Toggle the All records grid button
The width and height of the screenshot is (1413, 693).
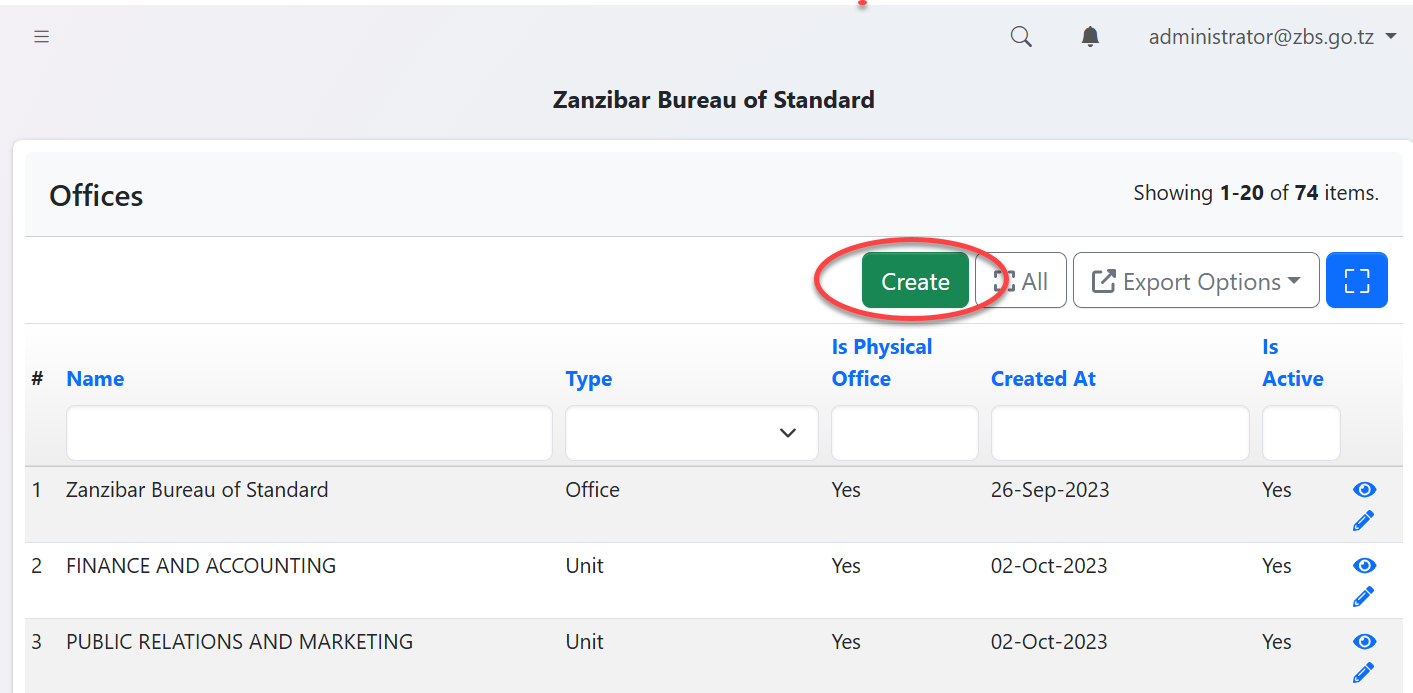pos(1021,281)
